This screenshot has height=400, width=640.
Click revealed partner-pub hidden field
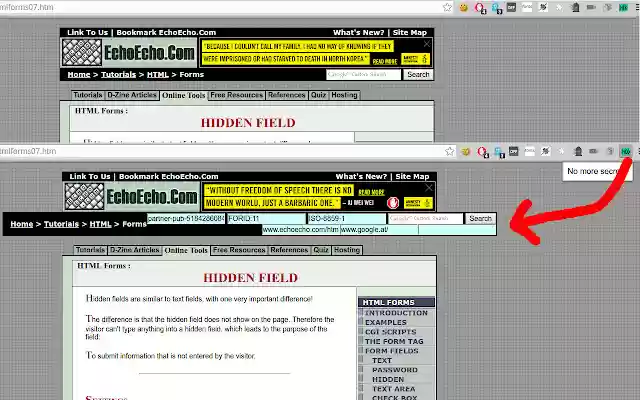186,218
